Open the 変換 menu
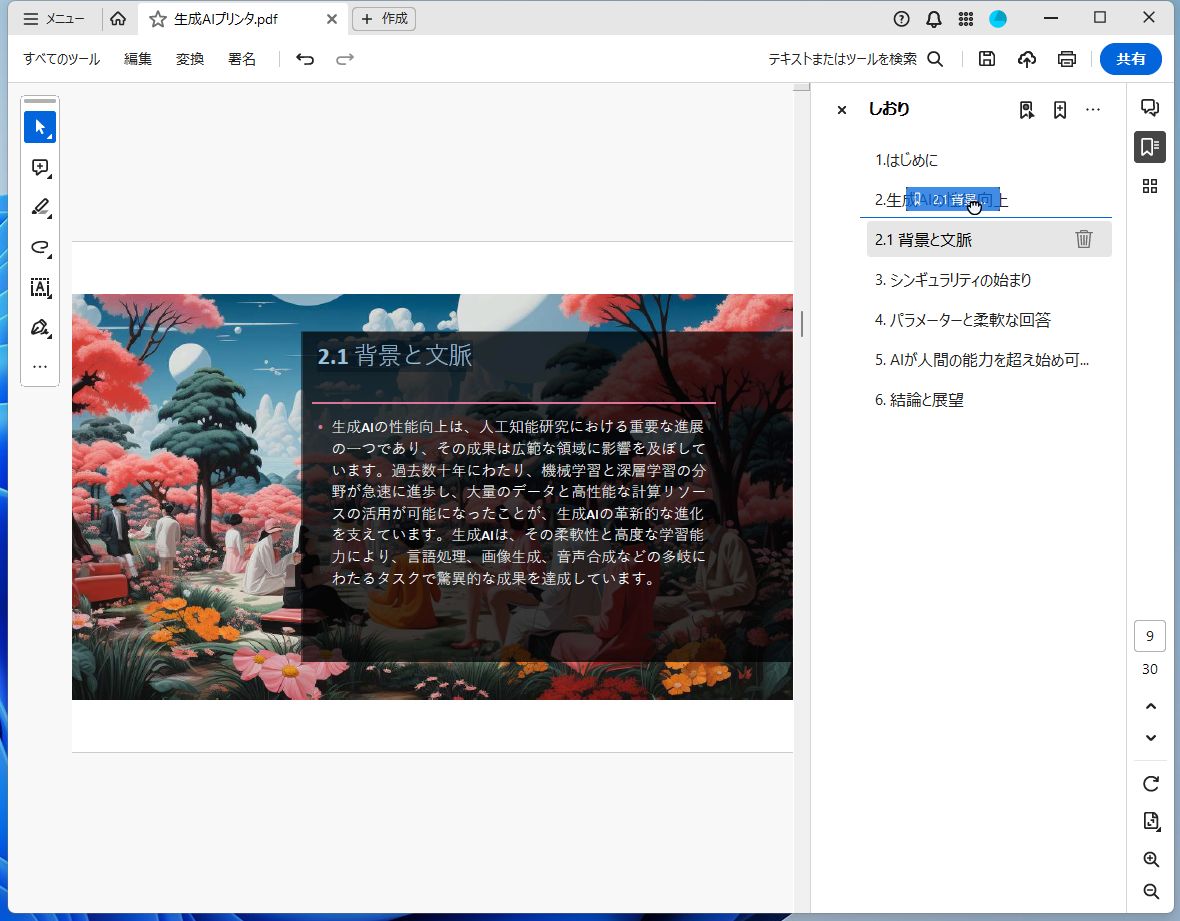Viewport: 1180px width, 921px height. tap(190, 59)
